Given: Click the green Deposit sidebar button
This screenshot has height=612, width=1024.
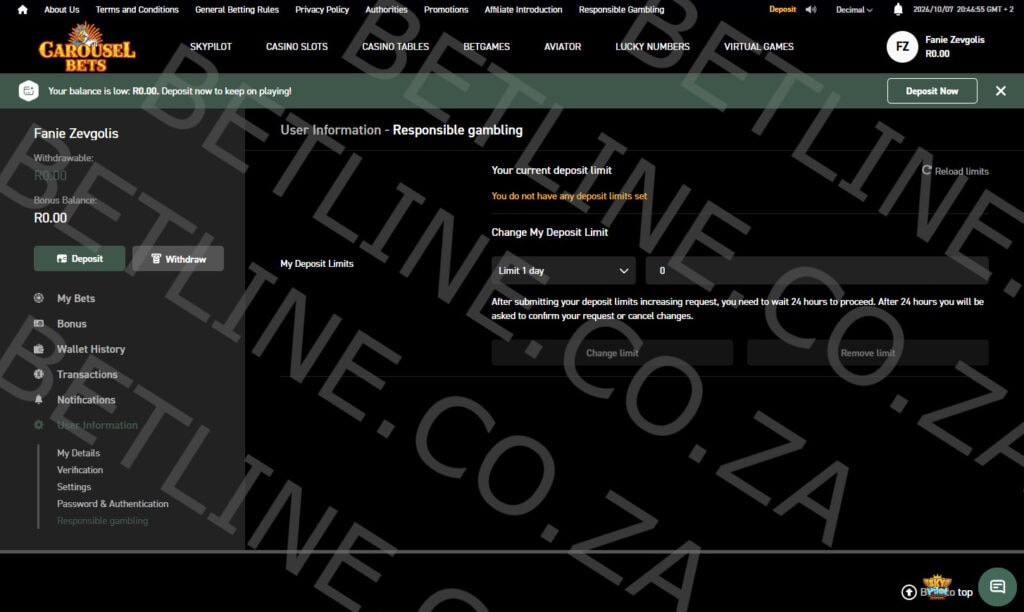Looking at the screenshot, I should pyautogui.click(x=79, y=259).
